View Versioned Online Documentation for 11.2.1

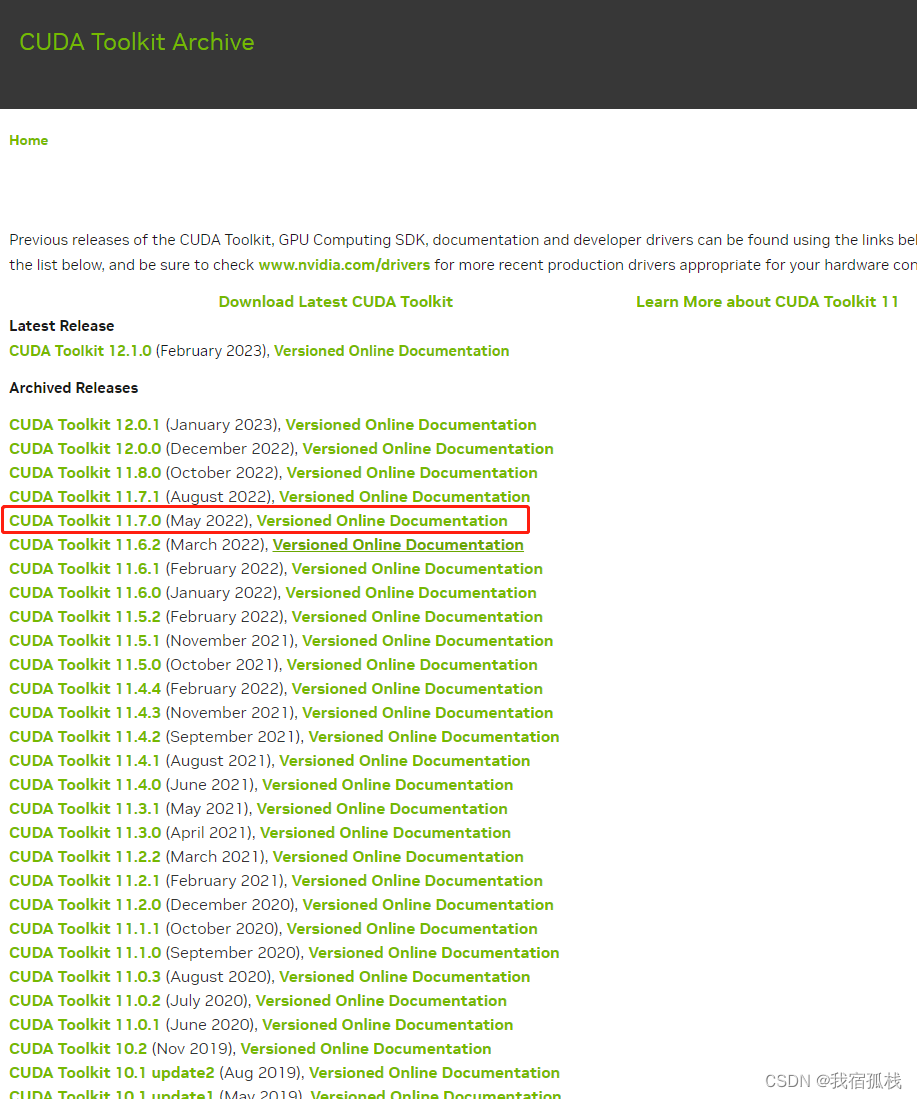(417, 880)
